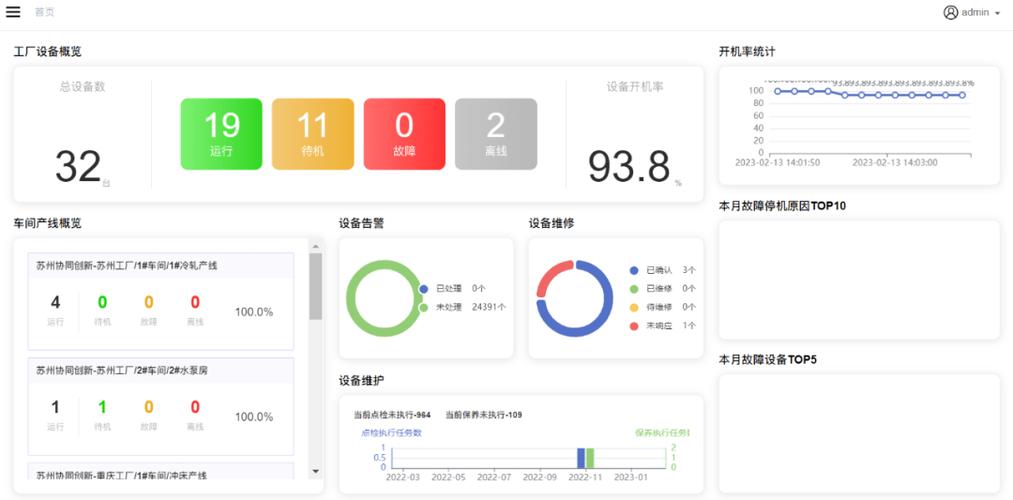Click 100.0% rate in 2#水泵房 card
This screenshot has height=500, width=1013.
(254, 417)
